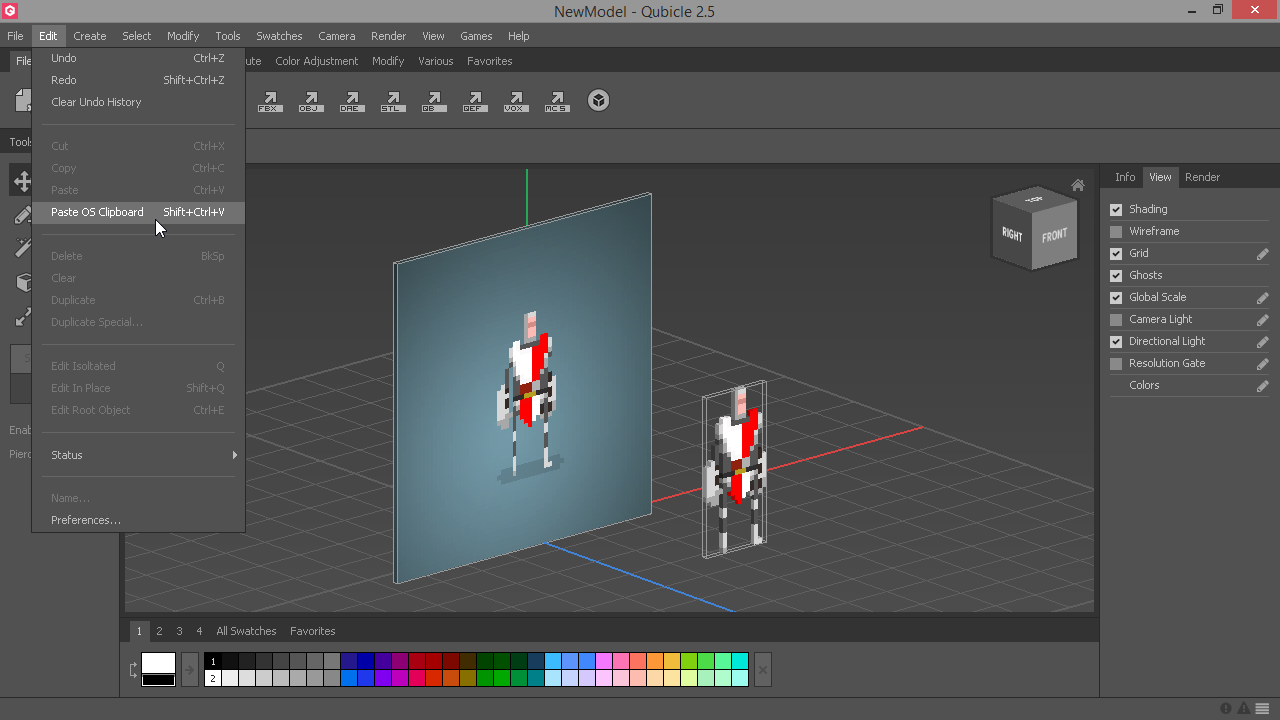Switch to the Render tab in the side panel

pyautogui.click(x=1202, y=177)
